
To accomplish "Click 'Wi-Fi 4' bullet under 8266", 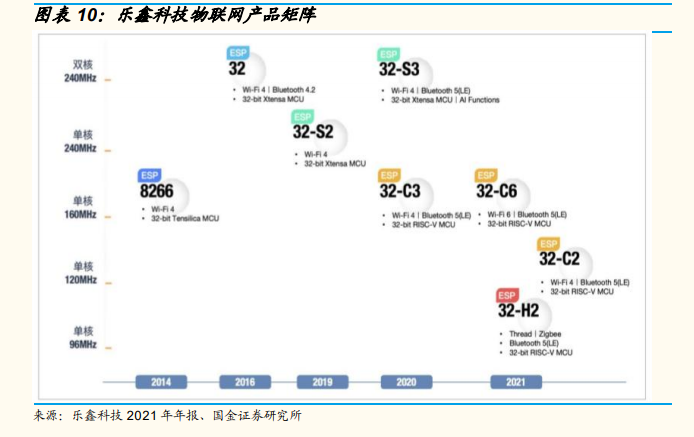I will tap(163, 209).
